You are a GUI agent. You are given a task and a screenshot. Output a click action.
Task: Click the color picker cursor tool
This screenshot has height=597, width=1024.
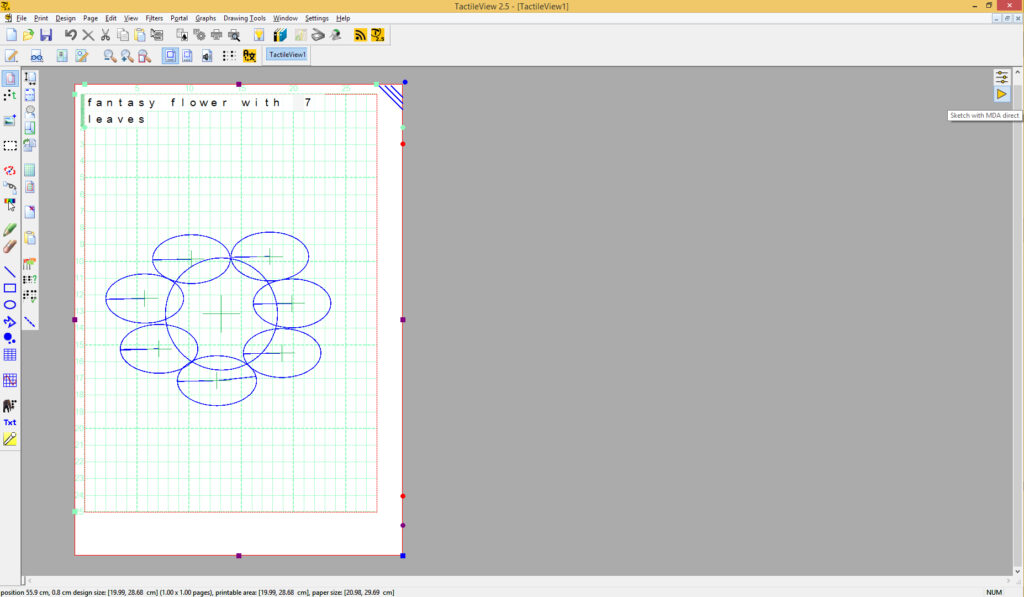10,204
